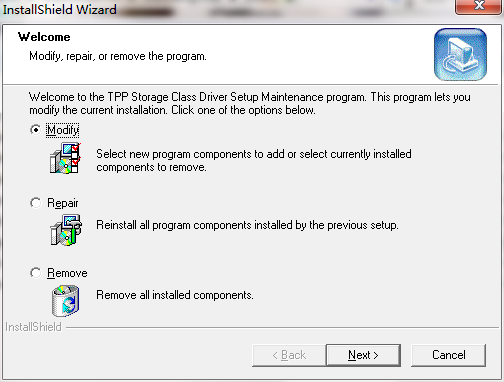
Task: Click the Cancel button
Action: tap(448, 355)
